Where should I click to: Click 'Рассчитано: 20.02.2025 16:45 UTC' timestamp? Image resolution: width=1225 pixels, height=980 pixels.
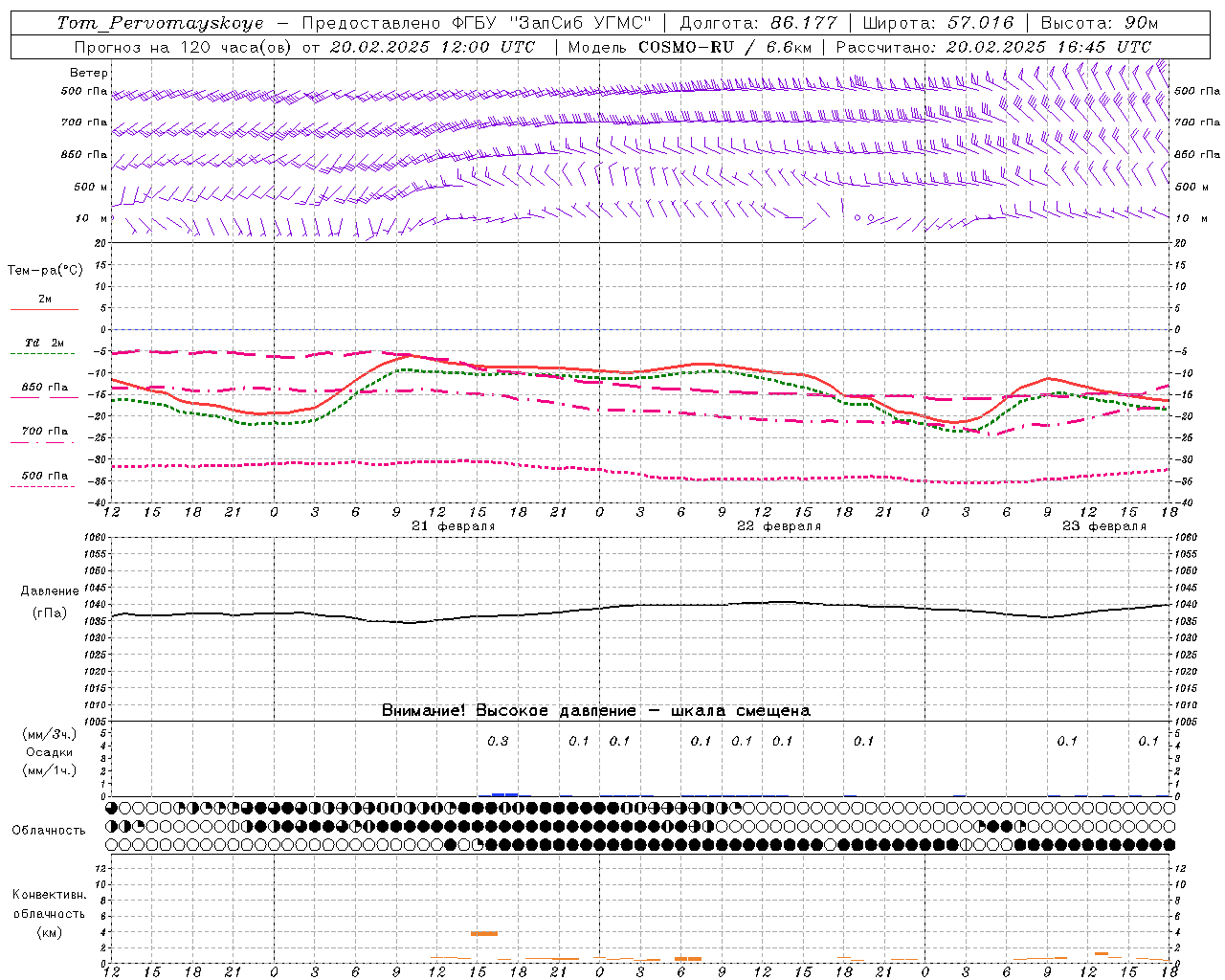pos(993,47)
